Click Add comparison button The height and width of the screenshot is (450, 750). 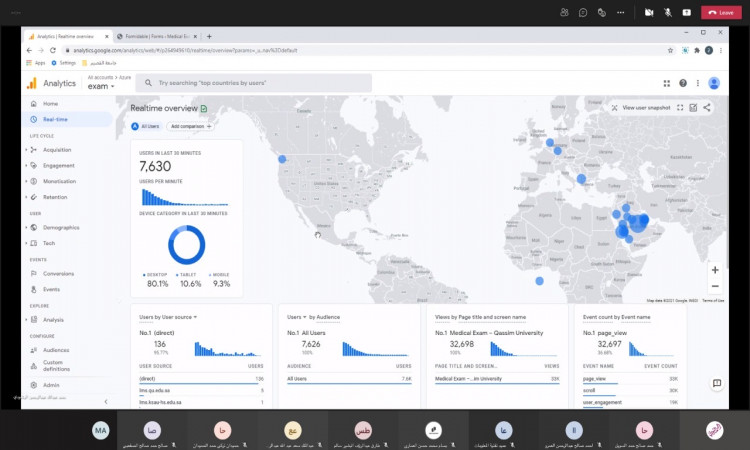pos(190,126)
